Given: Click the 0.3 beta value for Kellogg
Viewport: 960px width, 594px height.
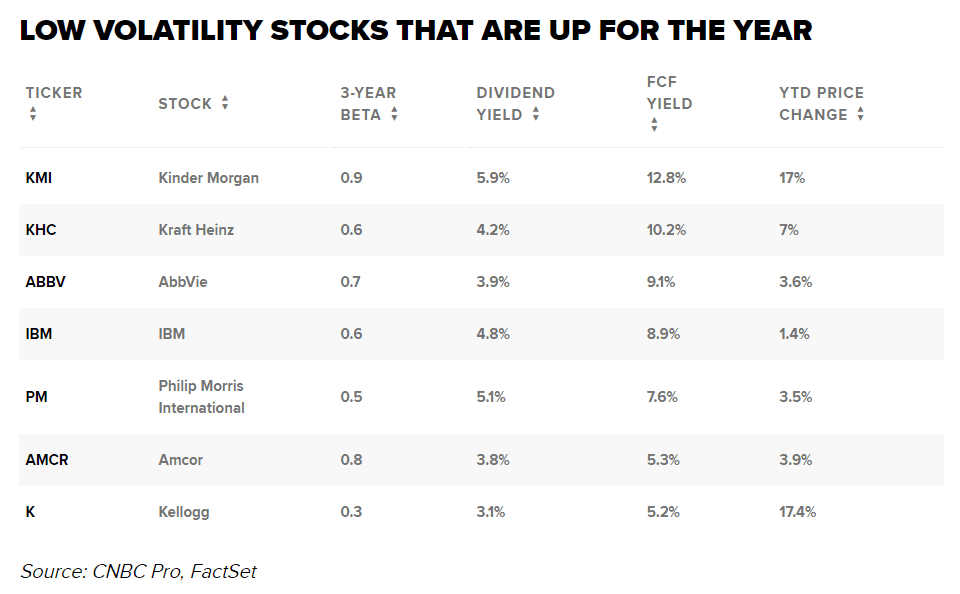Looking at the screenshot, I should 351,512.
